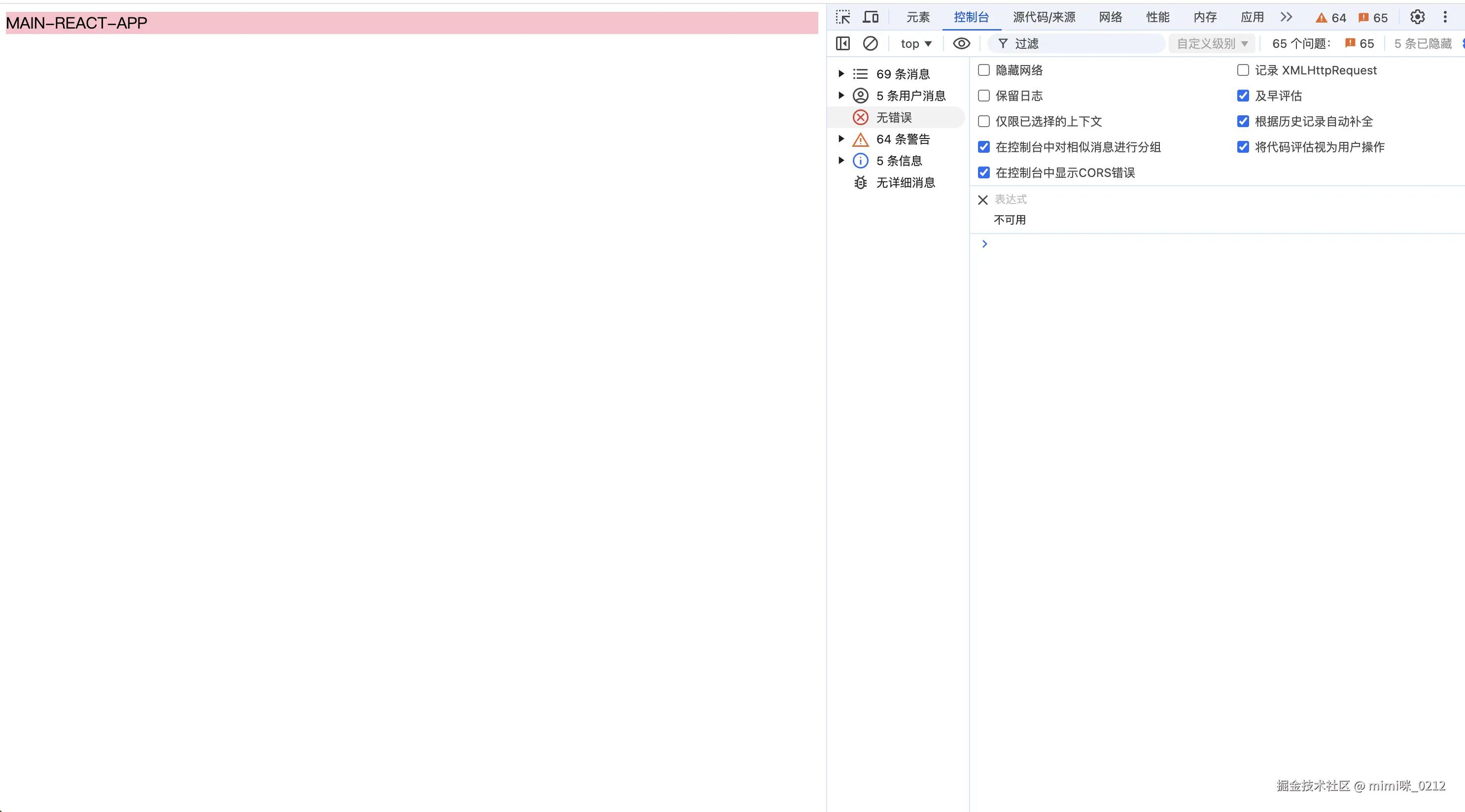The image size is (1465, 812).
Task: Check the 保留日志 option
Action: (x=984, y=96)
